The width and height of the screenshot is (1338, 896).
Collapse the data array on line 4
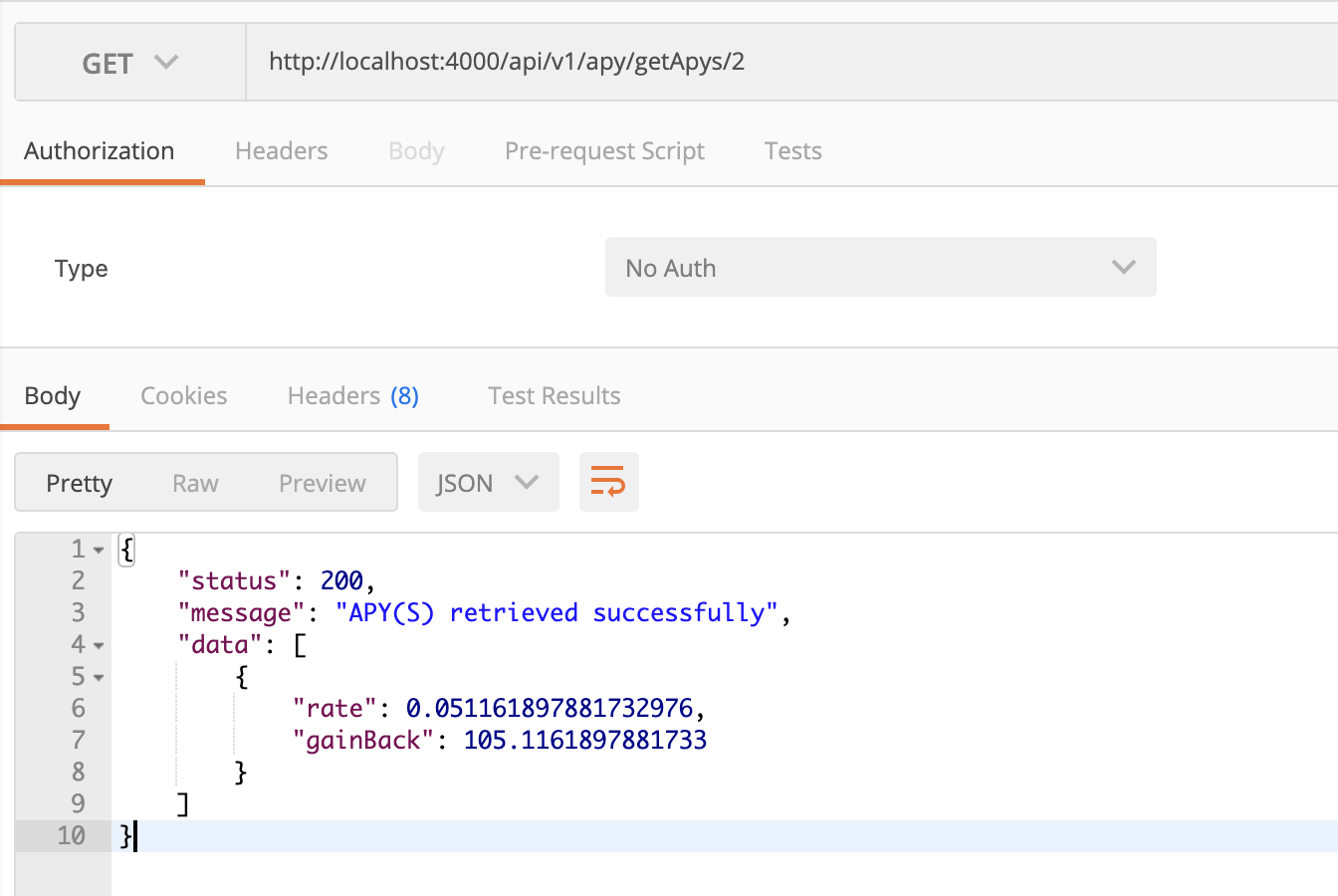click(98, 644)
